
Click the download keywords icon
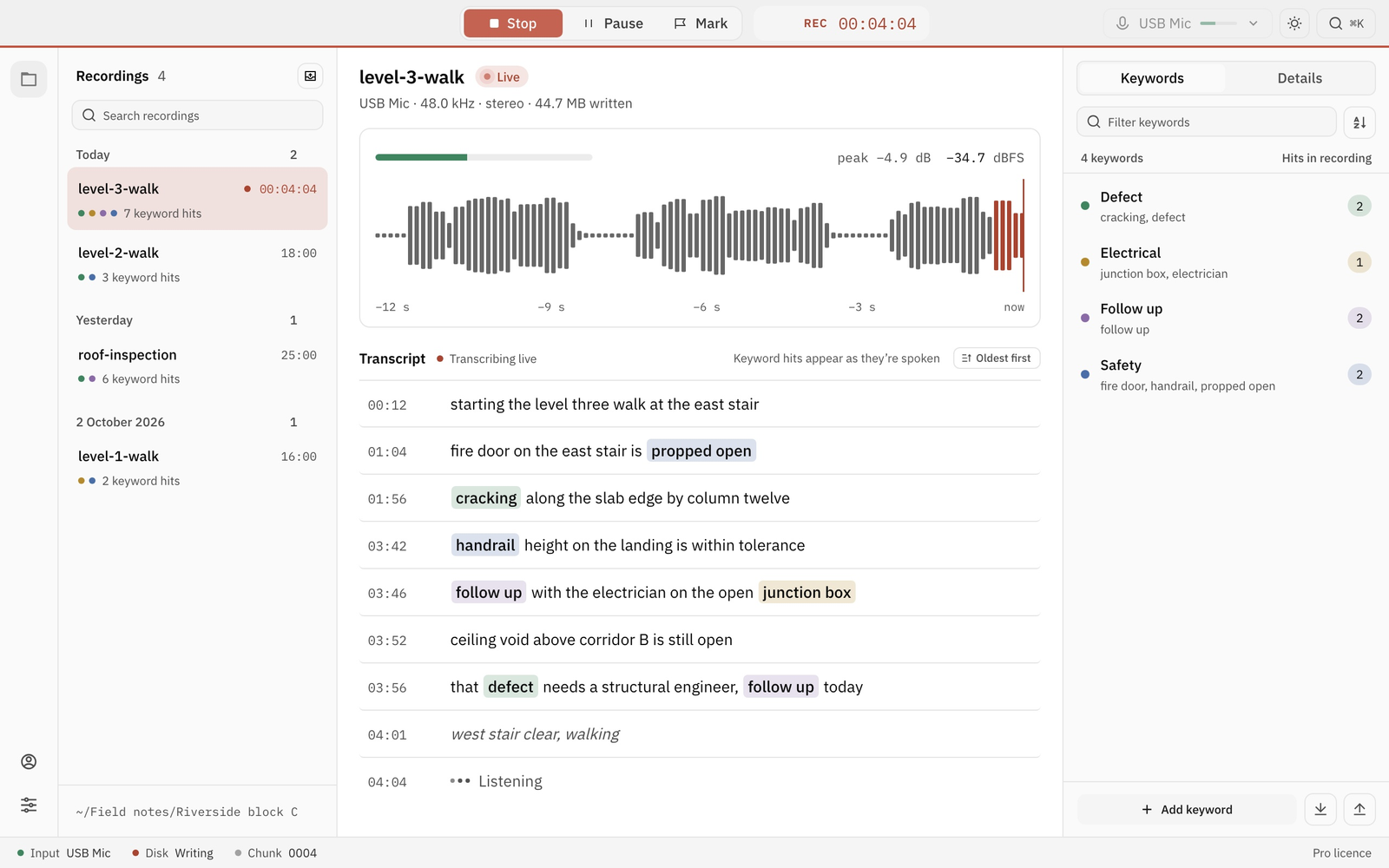click(1320, 809)
